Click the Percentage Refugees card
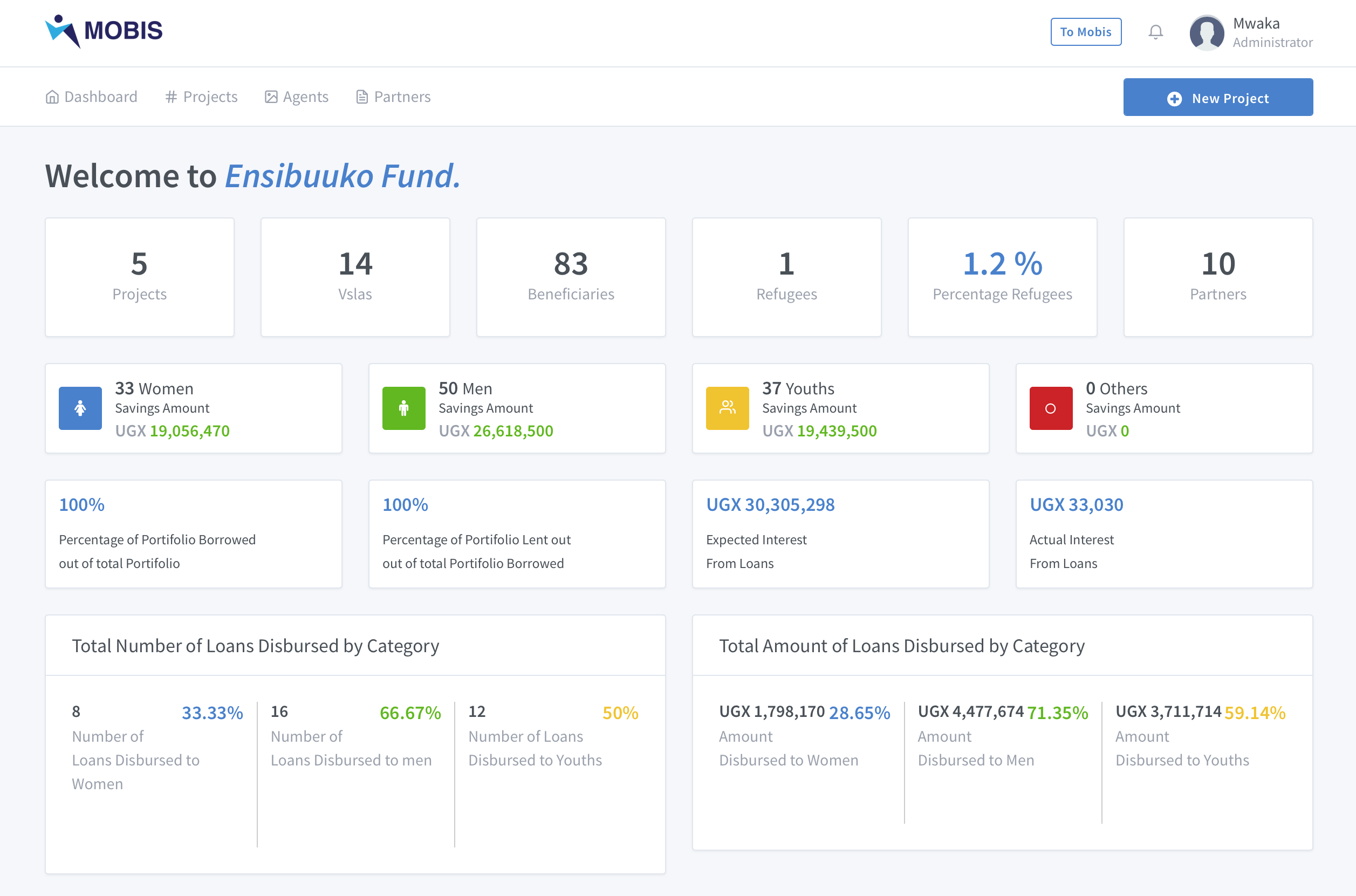Screen dimensions: 1356x896 coord(1002,277)
